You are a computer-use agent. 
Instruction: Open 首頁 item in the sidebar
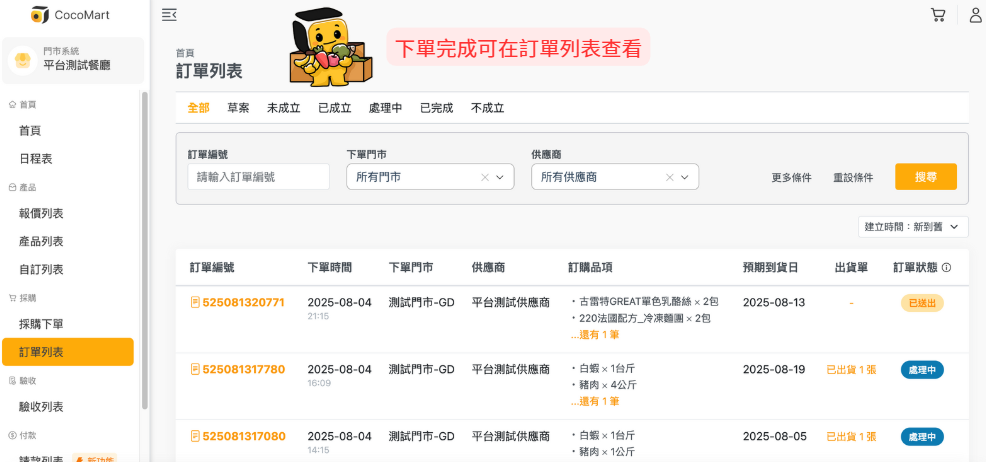point(68,131)
